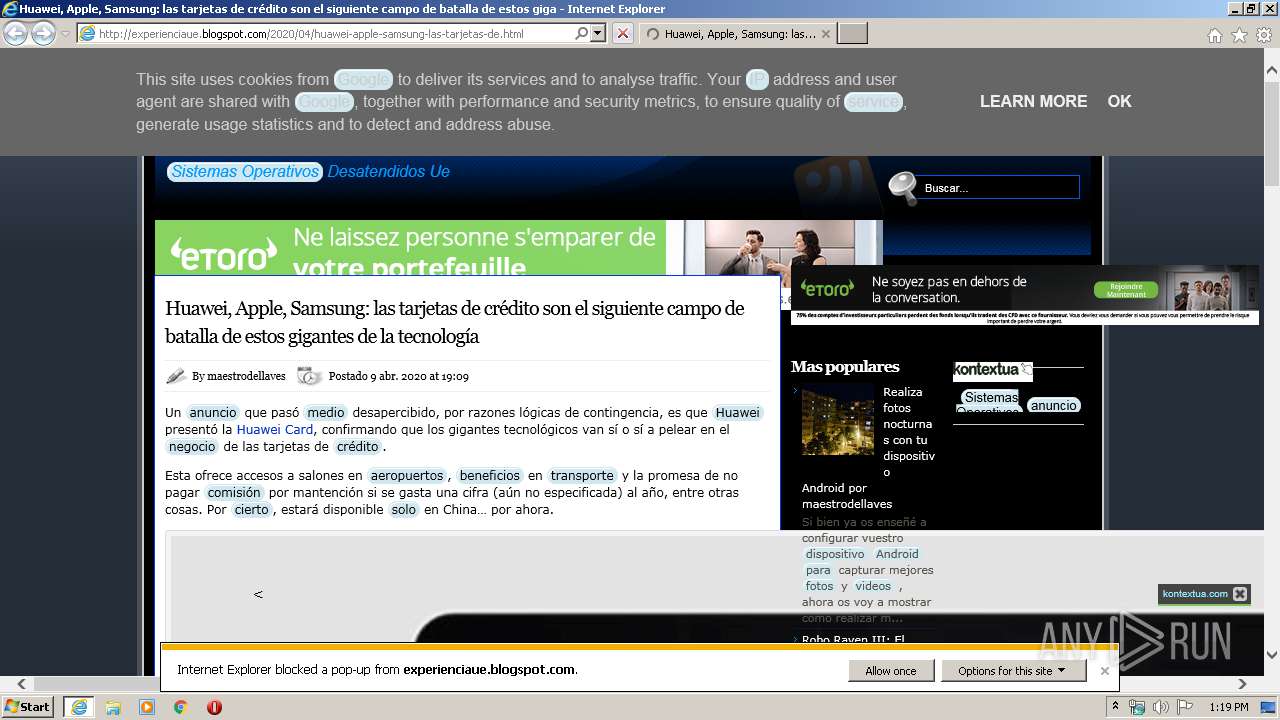The height and width of the screenshot is (720, 1280).
Task: Click OK to accept cookies
Action: (1119, 101)
